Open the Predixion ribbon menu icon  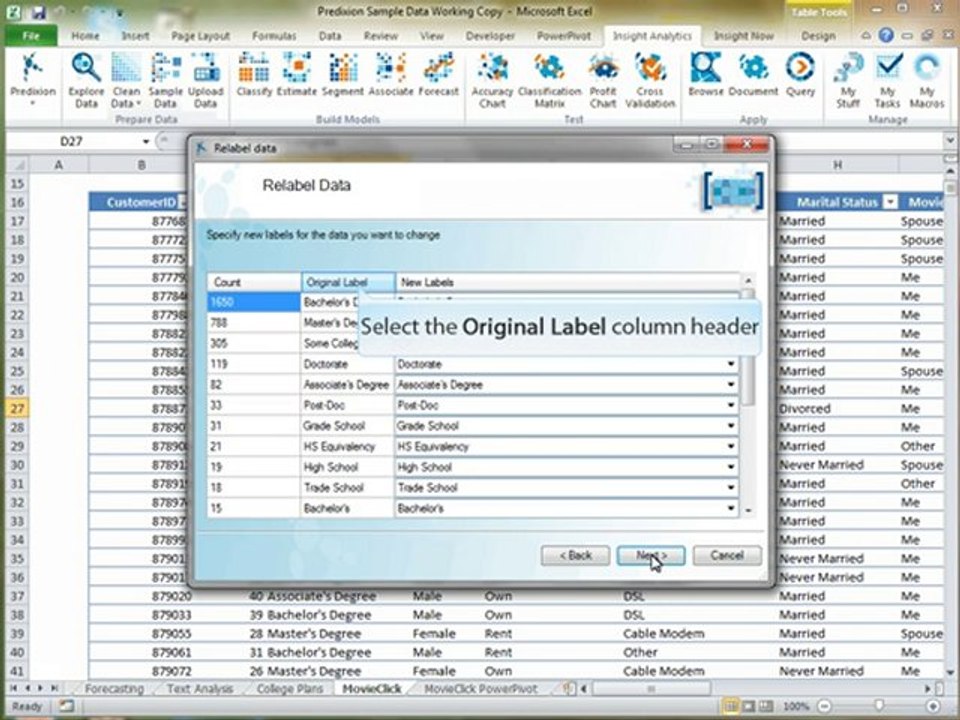pos(32,80)
